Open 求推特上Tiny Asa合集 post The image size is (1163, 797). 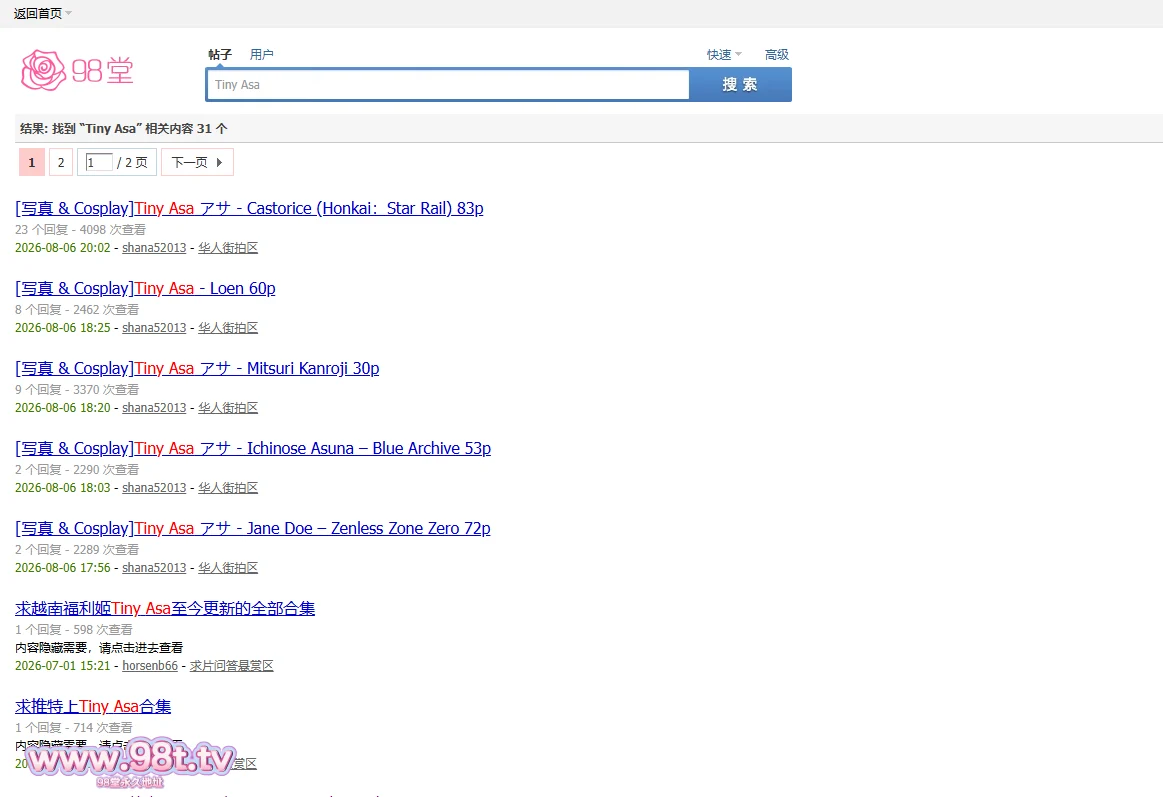tap(93, 707)
